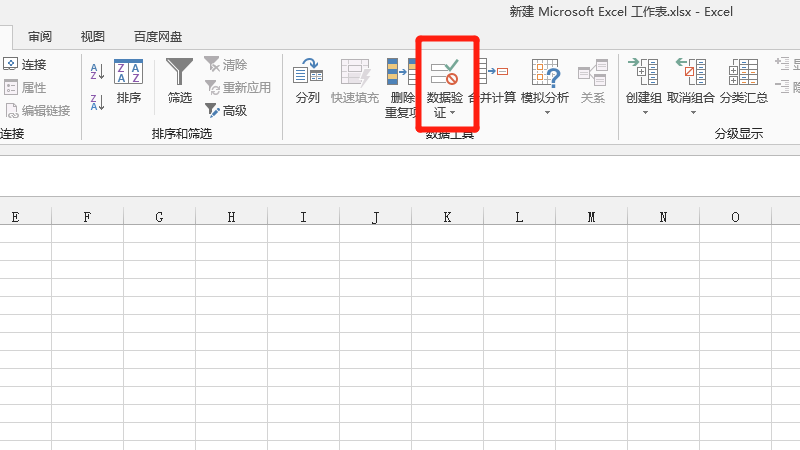Toggle the 筛选 (Filter) funnel button
The width and height of the screenshot is (800, 450).
pyautogui.click(x=180, y=81)
